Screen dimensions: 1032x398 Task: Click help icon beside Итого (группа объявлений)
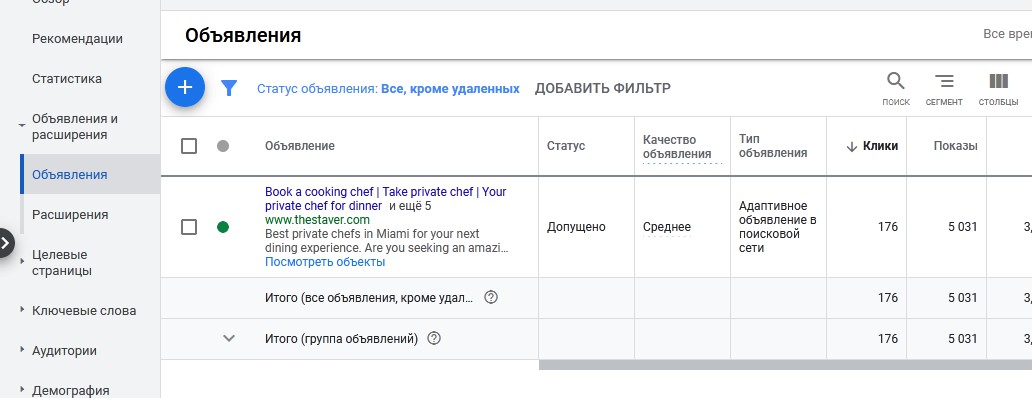point(434,339)
